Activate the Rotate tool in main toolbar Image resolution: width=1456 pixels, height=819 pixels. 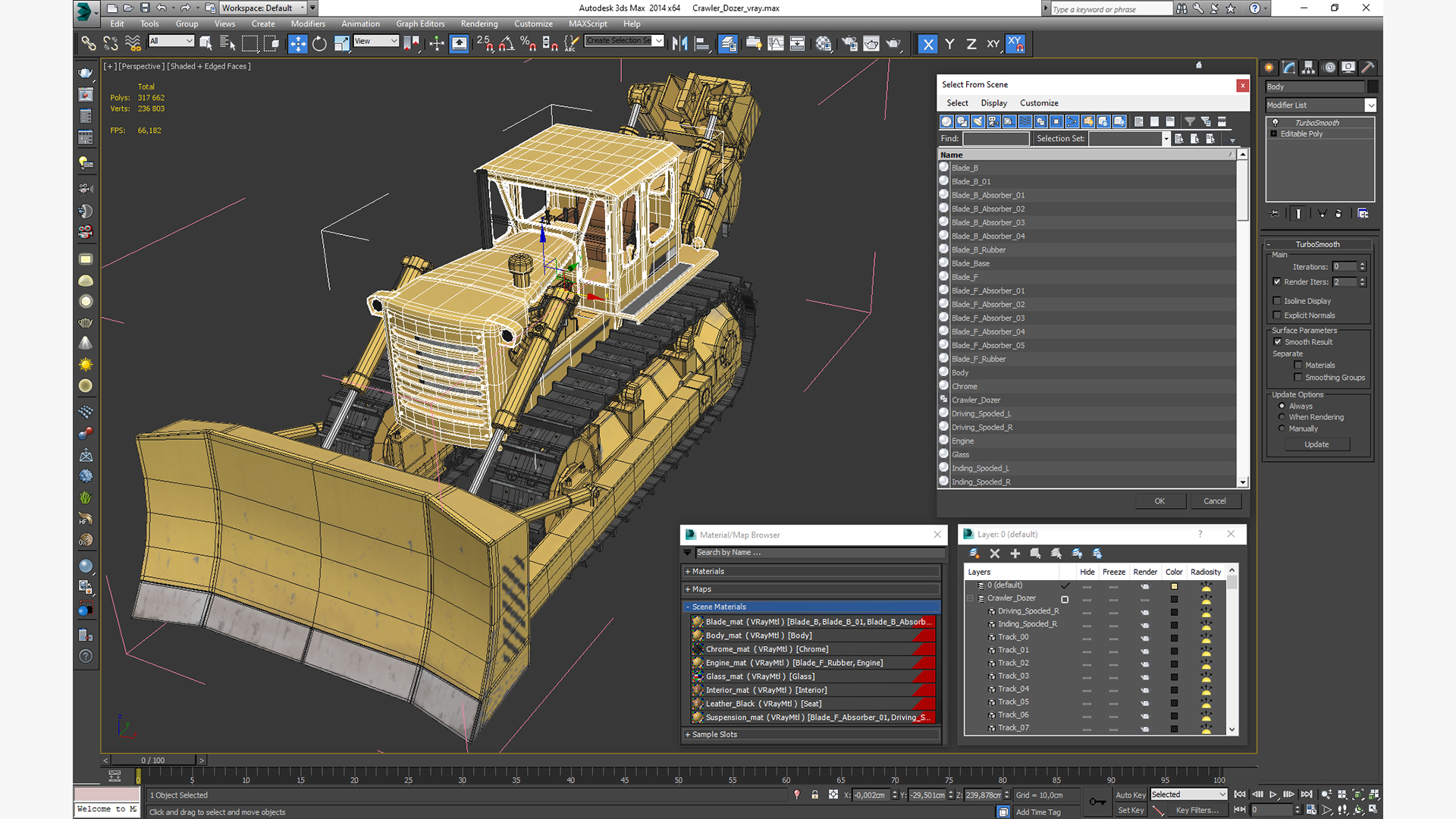(319, 44)
